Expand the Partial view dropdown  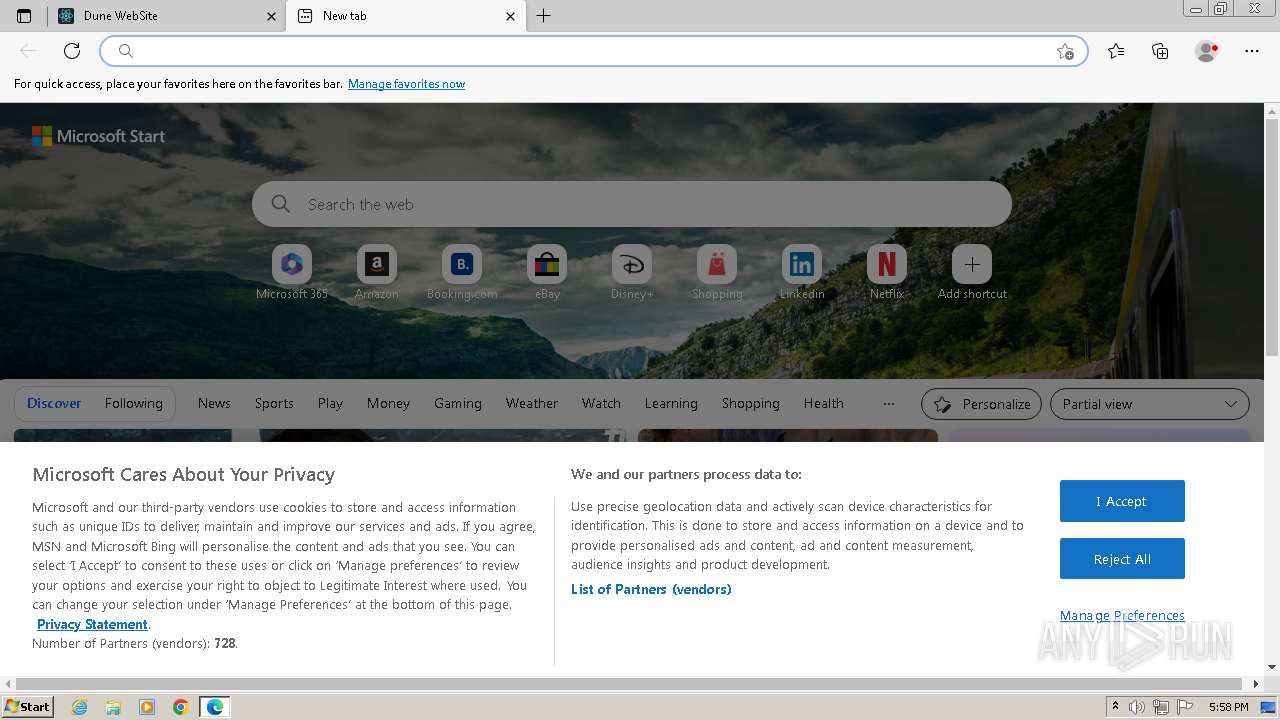click(1150, 404)
